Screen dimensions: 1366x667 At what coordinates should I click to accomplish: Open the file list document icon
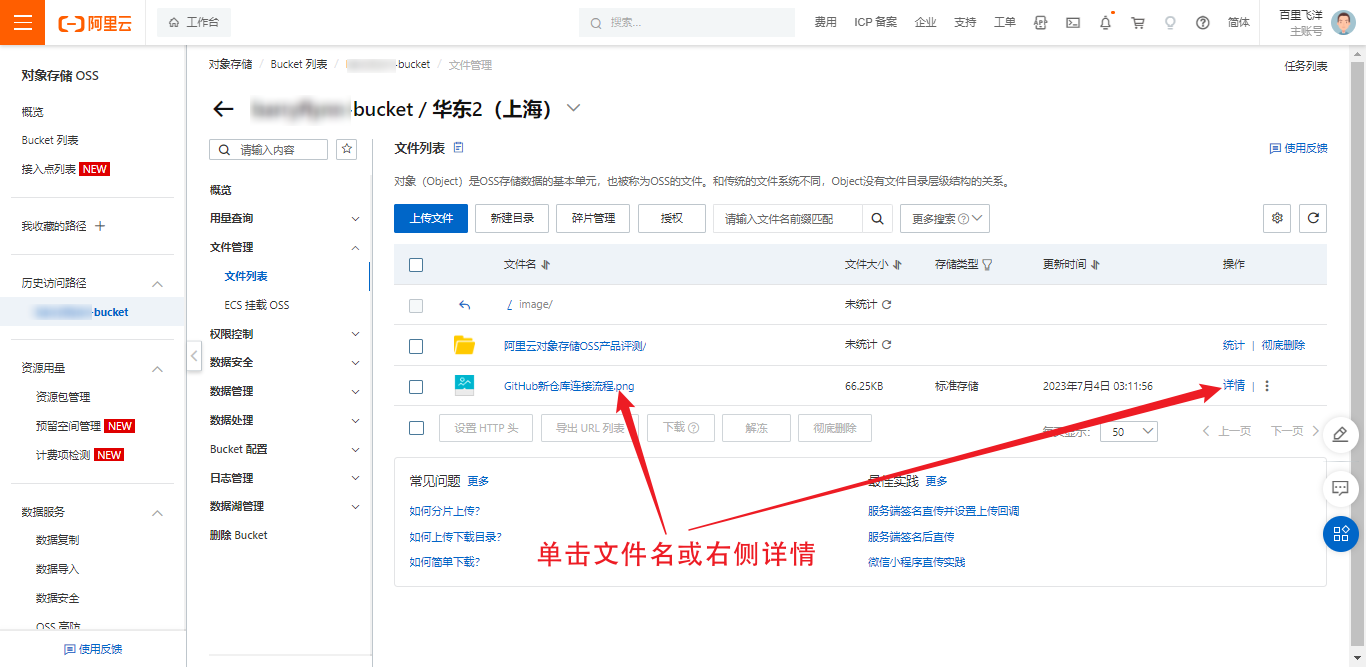pyautogui.click(x=459, y=148)
